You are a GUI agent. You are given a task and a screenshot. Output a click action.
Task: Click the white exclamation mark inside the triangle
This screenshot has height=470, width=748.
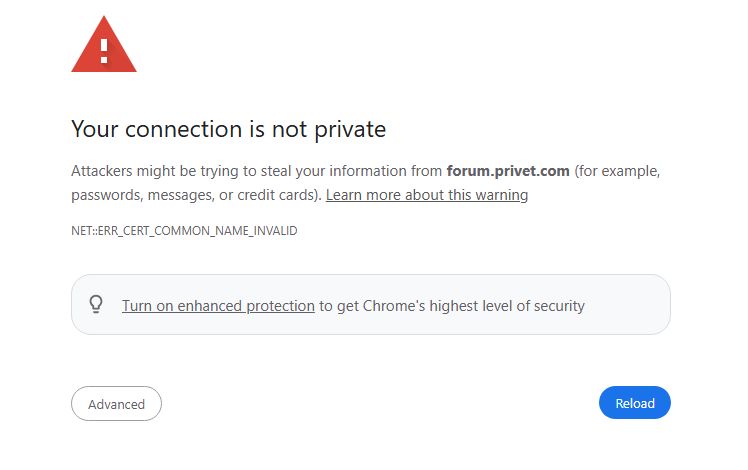click(104, 51)
